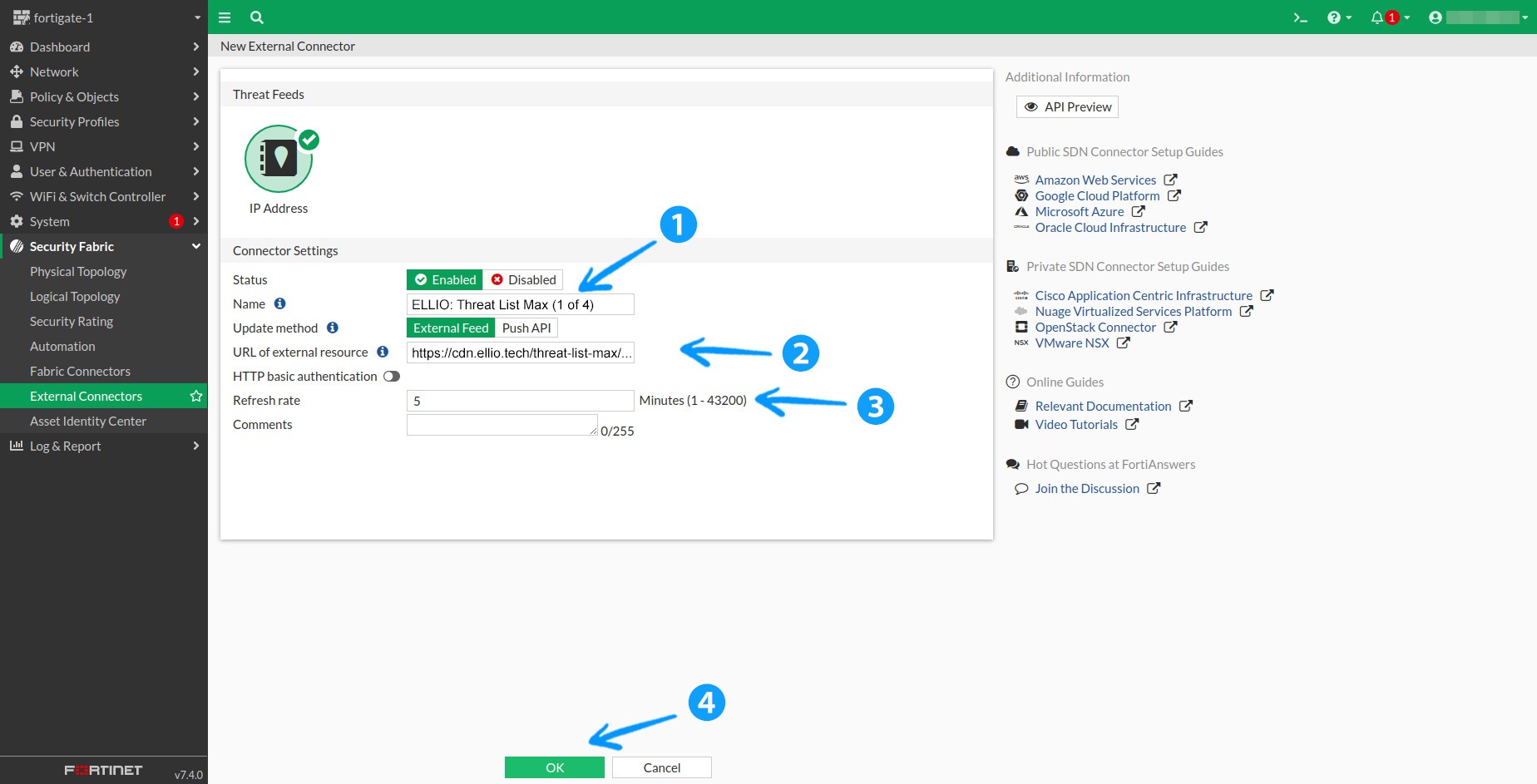This screenshot has height=784, width=1537.
Task: Open Fabric Connectors in sidebar
Action: coord(80,372)
